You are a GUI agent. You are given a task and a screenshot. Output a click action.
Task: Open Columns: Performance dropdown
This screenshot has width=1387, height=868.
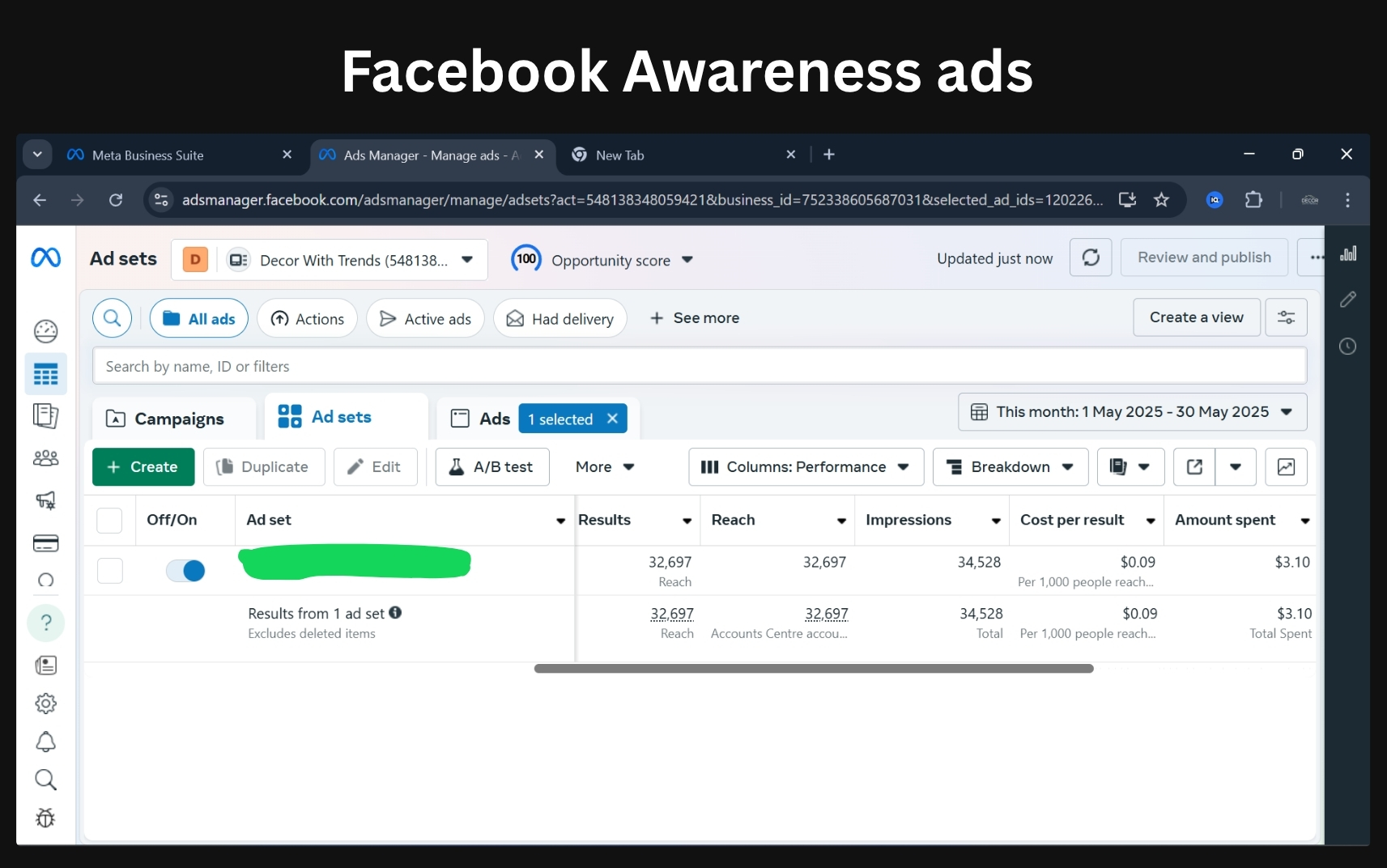pos(806,467)
